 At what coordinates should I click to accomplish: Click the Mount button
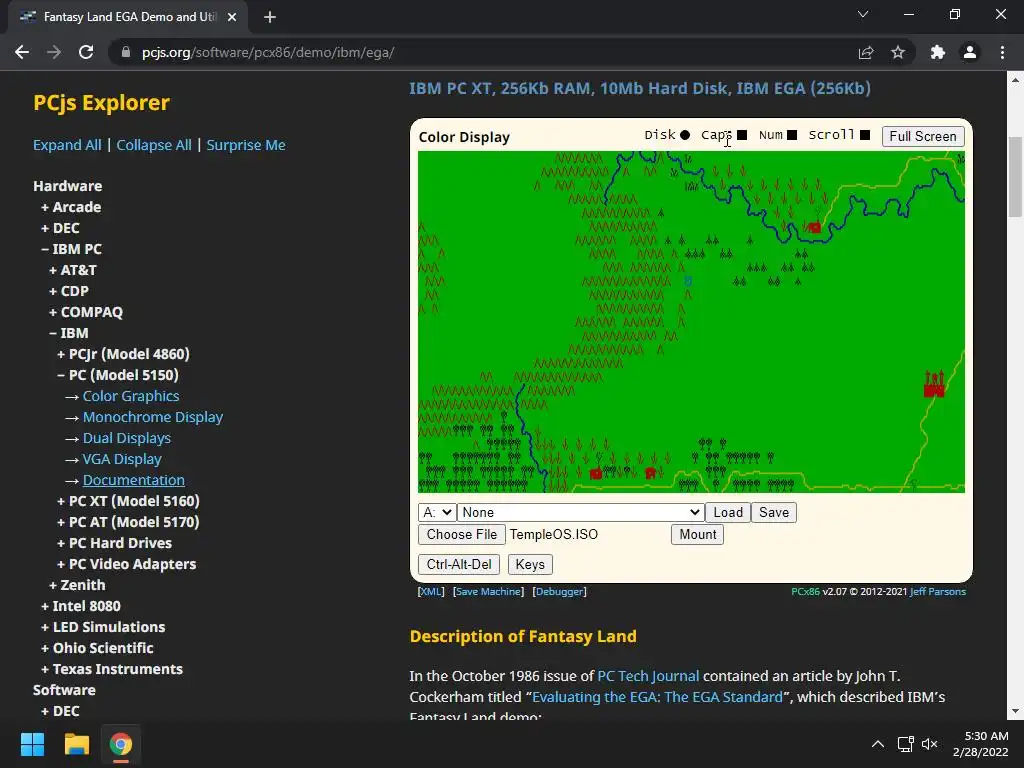(x=697, y=534)
